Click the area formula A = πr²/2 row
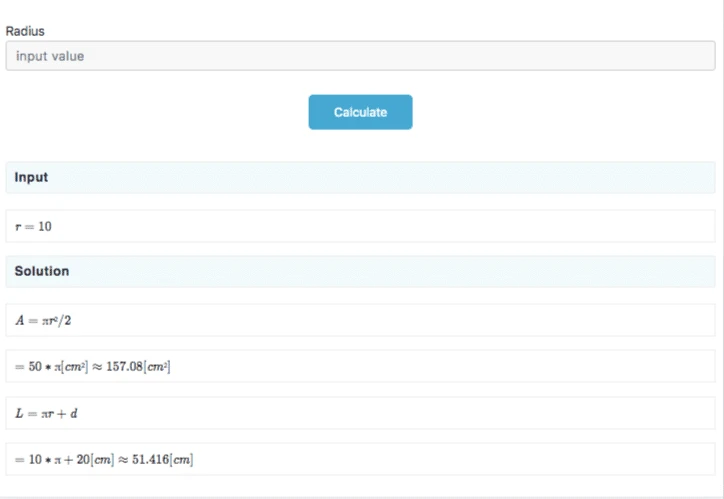Image resolution: width=724 pixels, height=499 pixels. tap(360, 320)
